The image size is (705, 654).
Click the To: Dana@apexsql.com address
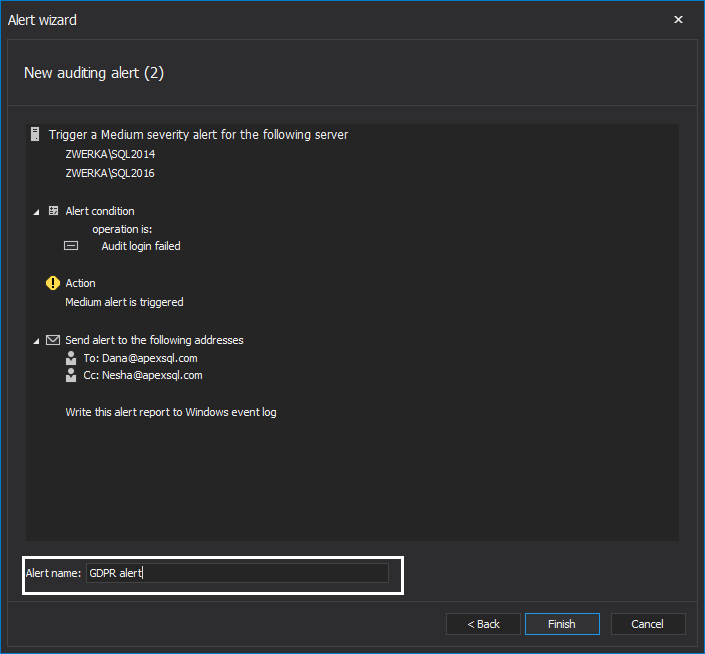140,358
